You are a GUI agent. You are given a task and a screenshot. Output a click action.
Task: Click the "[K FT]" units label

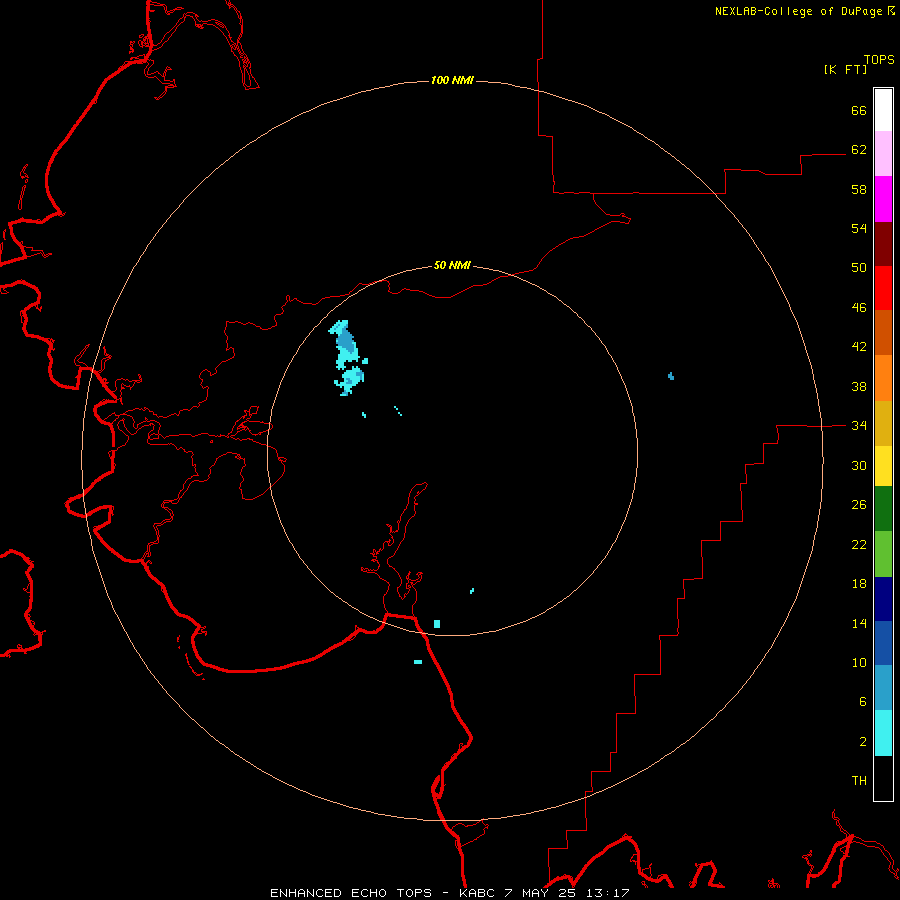click(845, 70)
